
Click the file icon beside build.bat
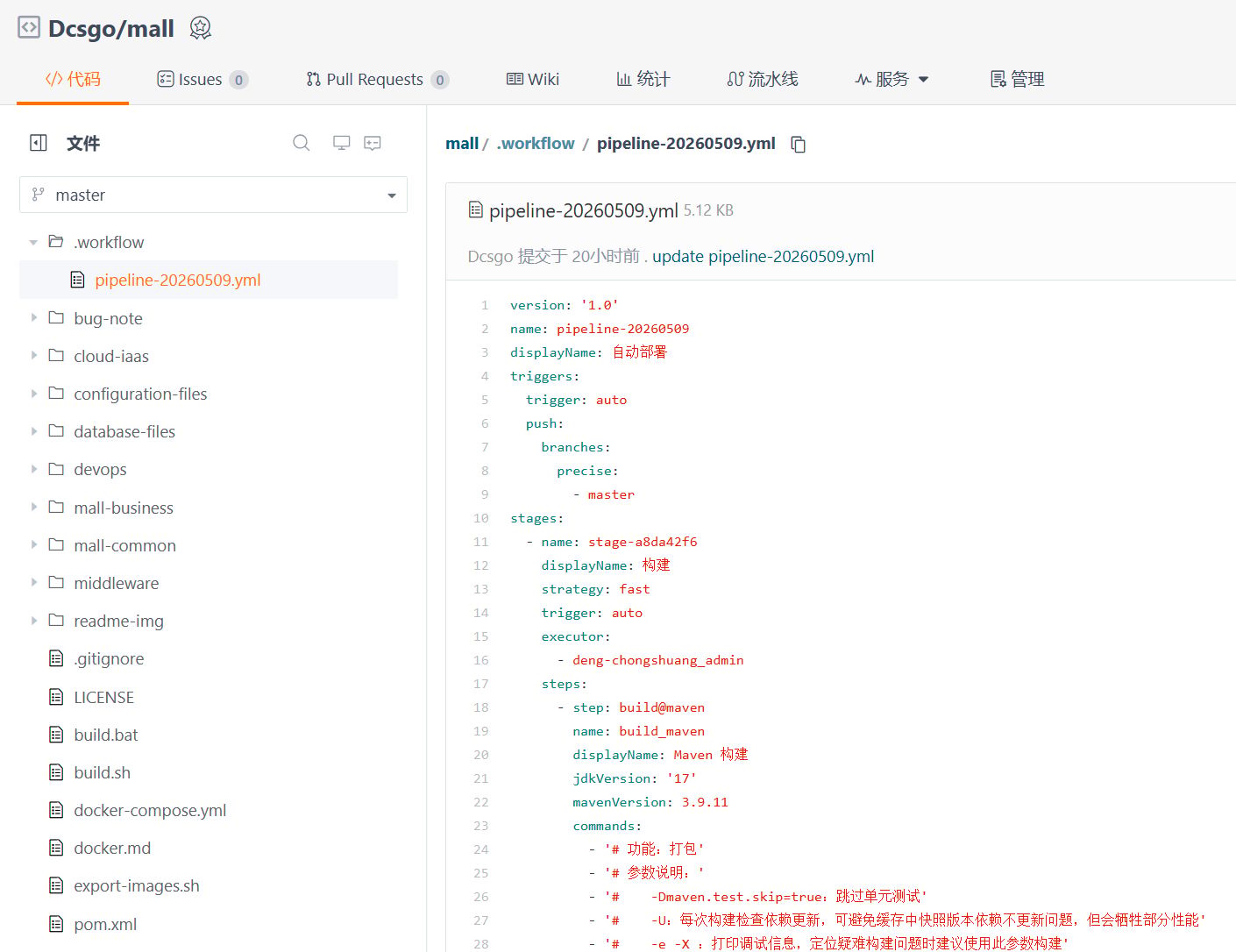click(56, 735)
